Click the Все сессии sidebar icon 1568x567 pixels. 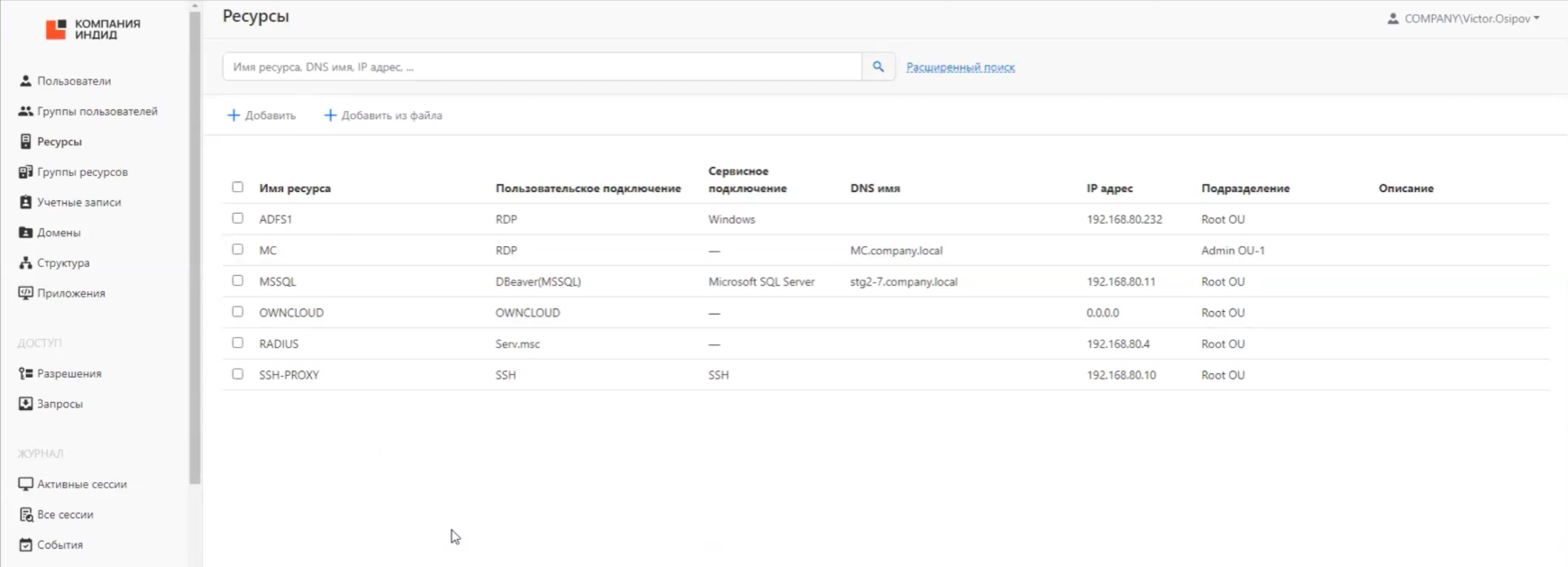[25, 515]
